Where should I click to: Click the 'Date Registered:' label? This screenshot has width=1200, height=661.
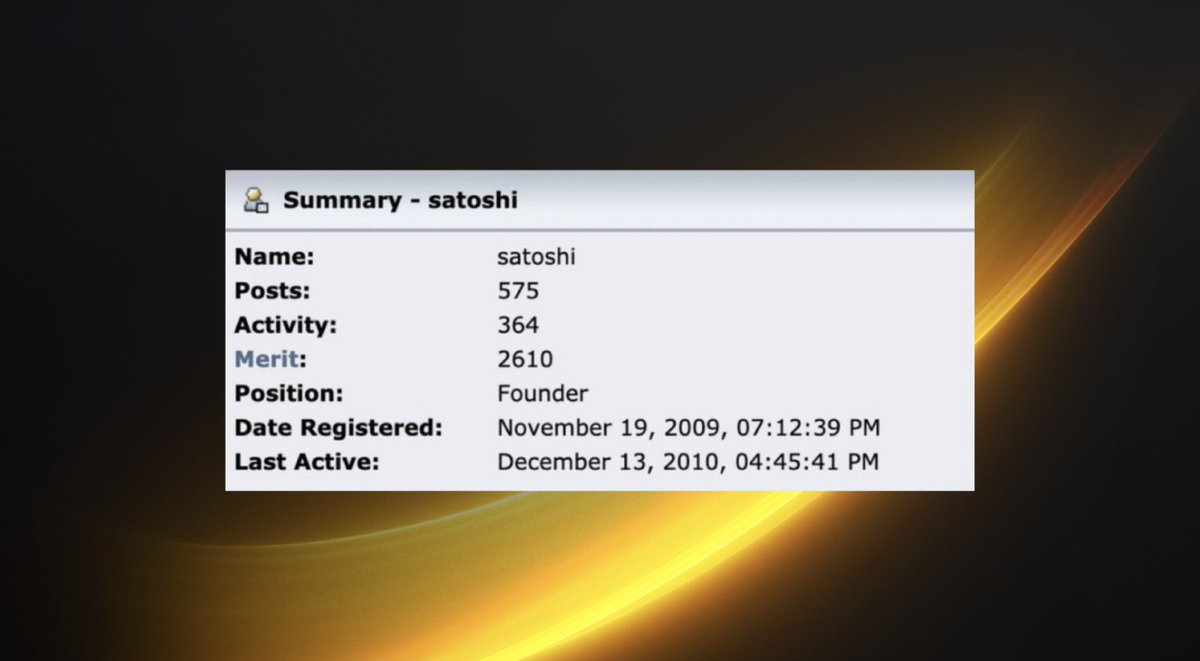[338, 428]
